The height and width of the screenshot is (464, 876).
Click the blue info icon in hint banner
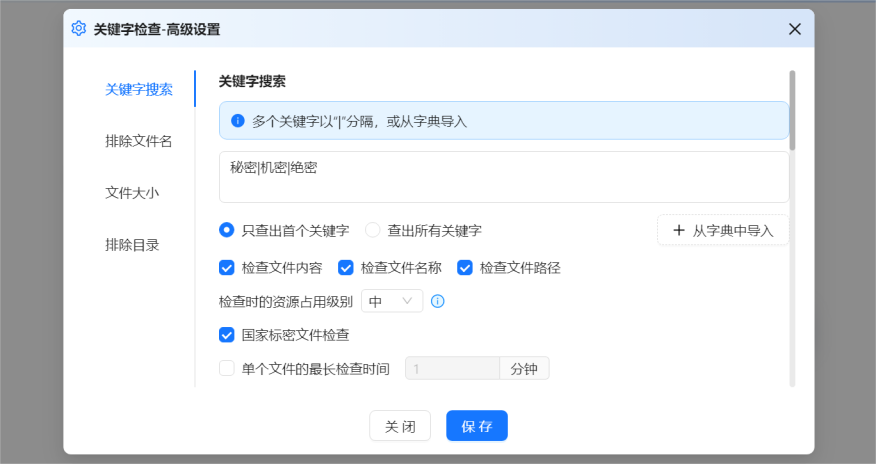(x=238, y=120)
